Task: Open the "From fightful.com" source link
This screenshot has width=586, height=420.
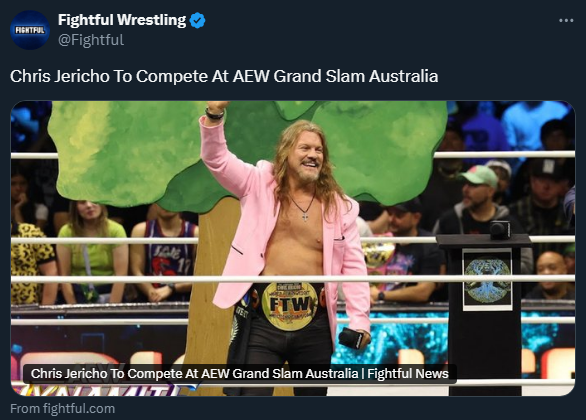Action: pos(62,408)
